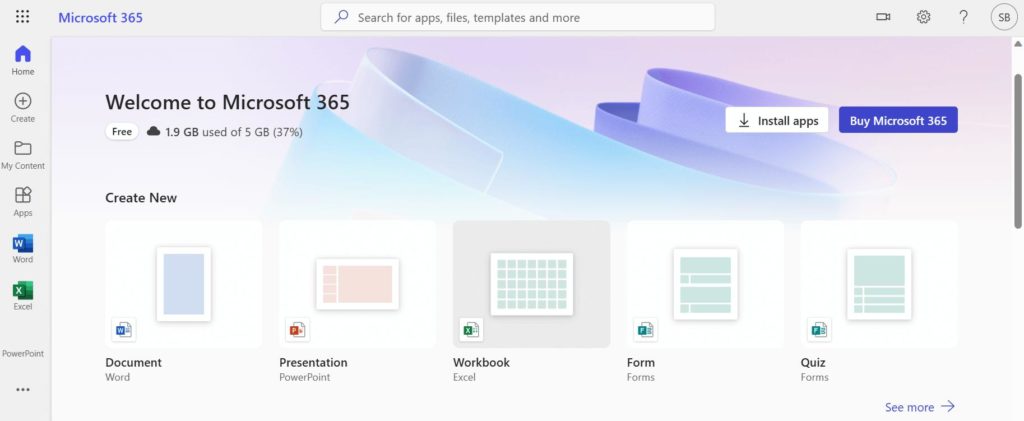Go to Home in the sidebar
Screen dimensions: 1024x421
tap(22, 60)
